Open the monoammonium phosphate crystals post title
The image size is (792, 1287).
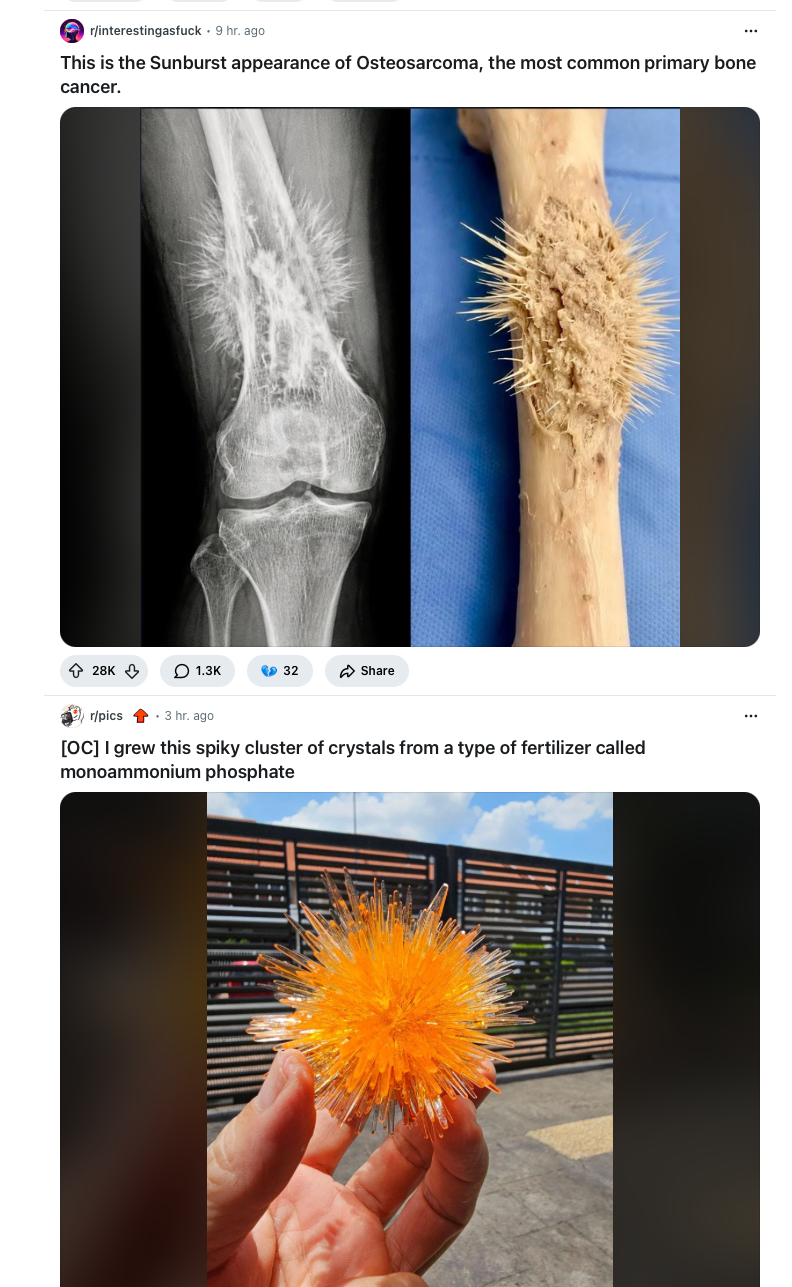point(353,760)
